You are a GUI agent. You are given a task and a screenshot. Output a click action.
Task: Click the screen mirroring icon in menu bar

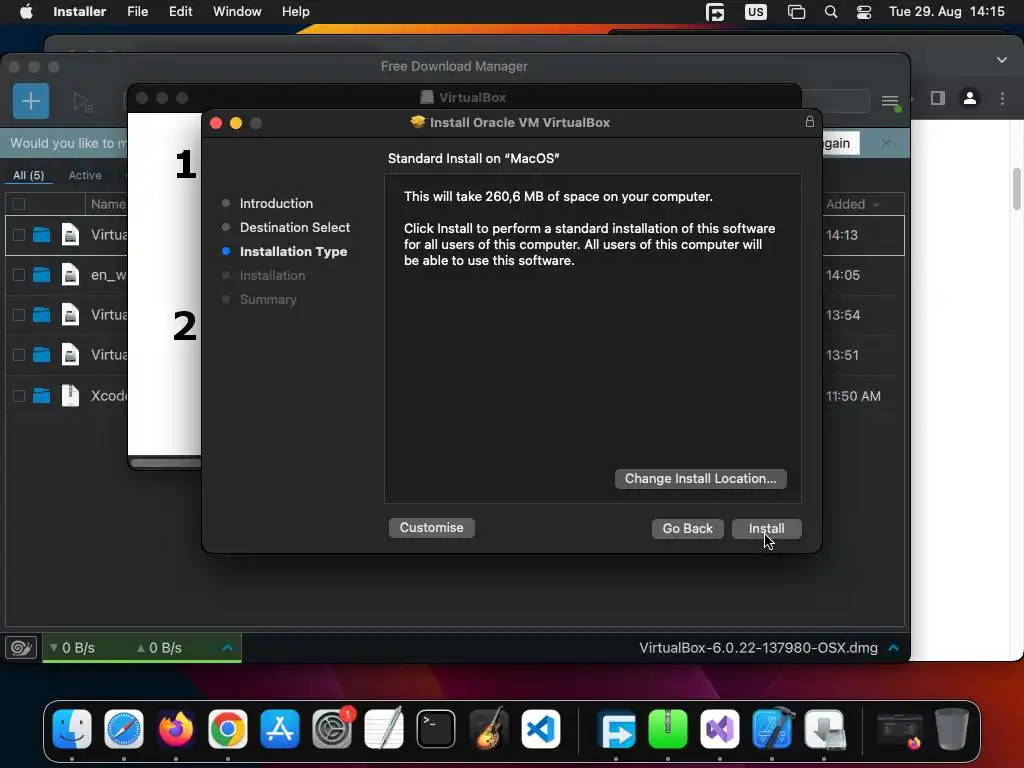pos(796,12)
